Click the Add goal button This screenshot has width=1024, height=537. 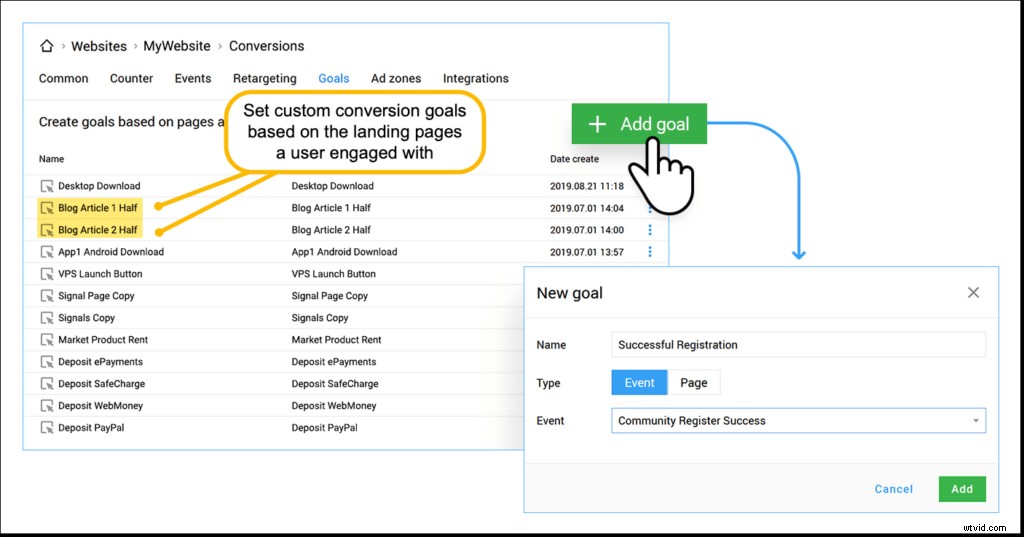639,123
